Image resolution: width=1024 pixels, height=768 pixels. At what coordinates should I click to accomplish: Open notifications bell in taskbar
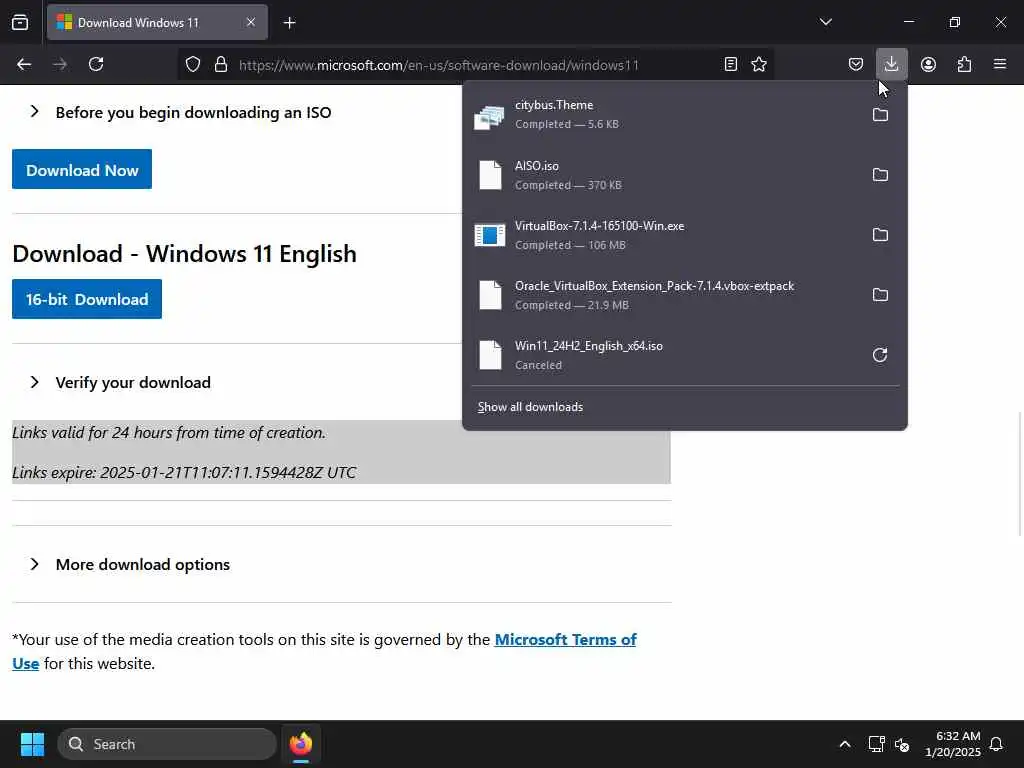pos(996,744)
